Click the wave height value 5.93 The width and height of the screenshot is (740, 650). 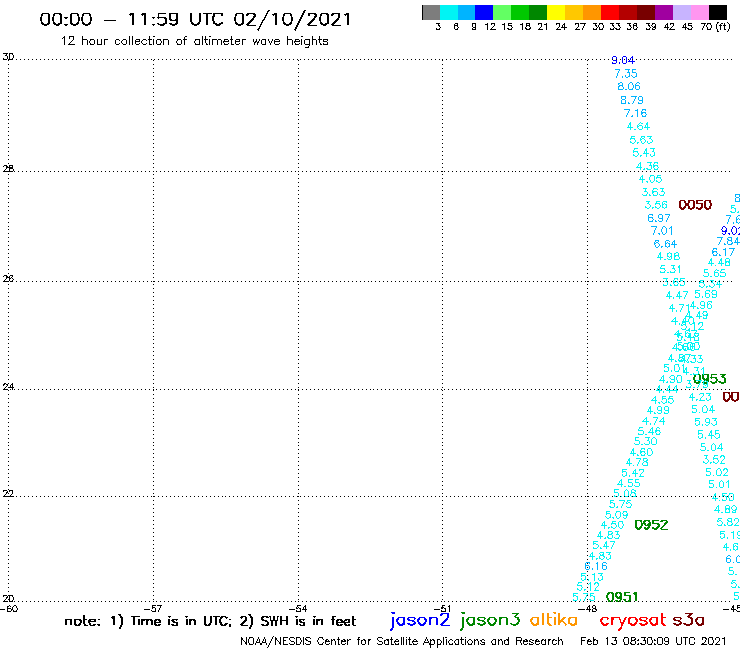click(x=706, y=422)
